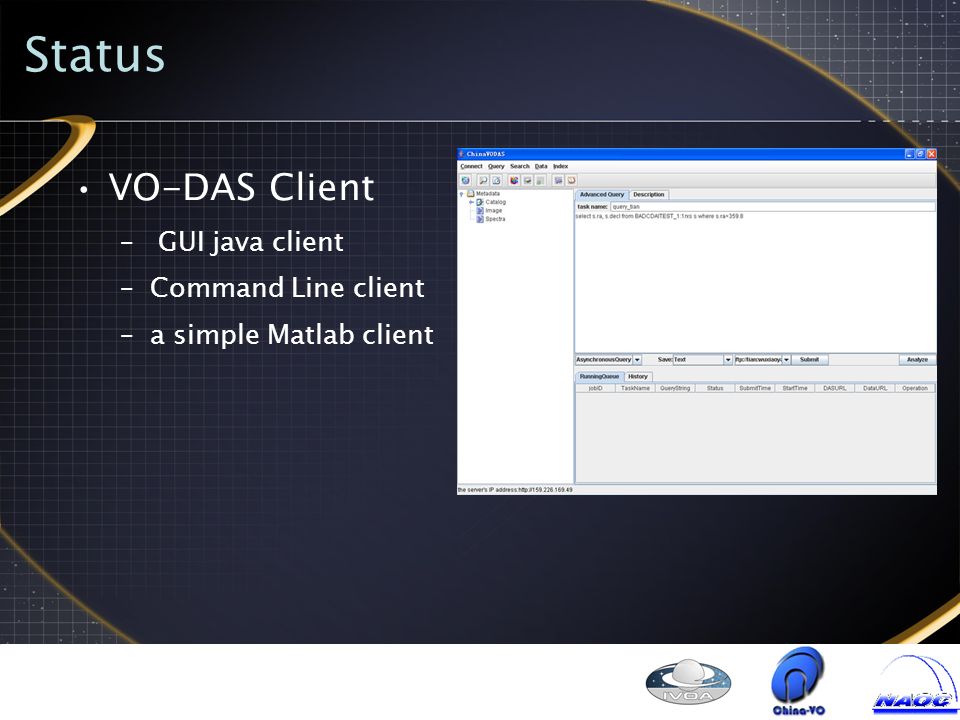Viewport: 960px width, 720px height.
Task: Click the Spectra node icon
Action: pyautogui.click(x=480, y=219)
